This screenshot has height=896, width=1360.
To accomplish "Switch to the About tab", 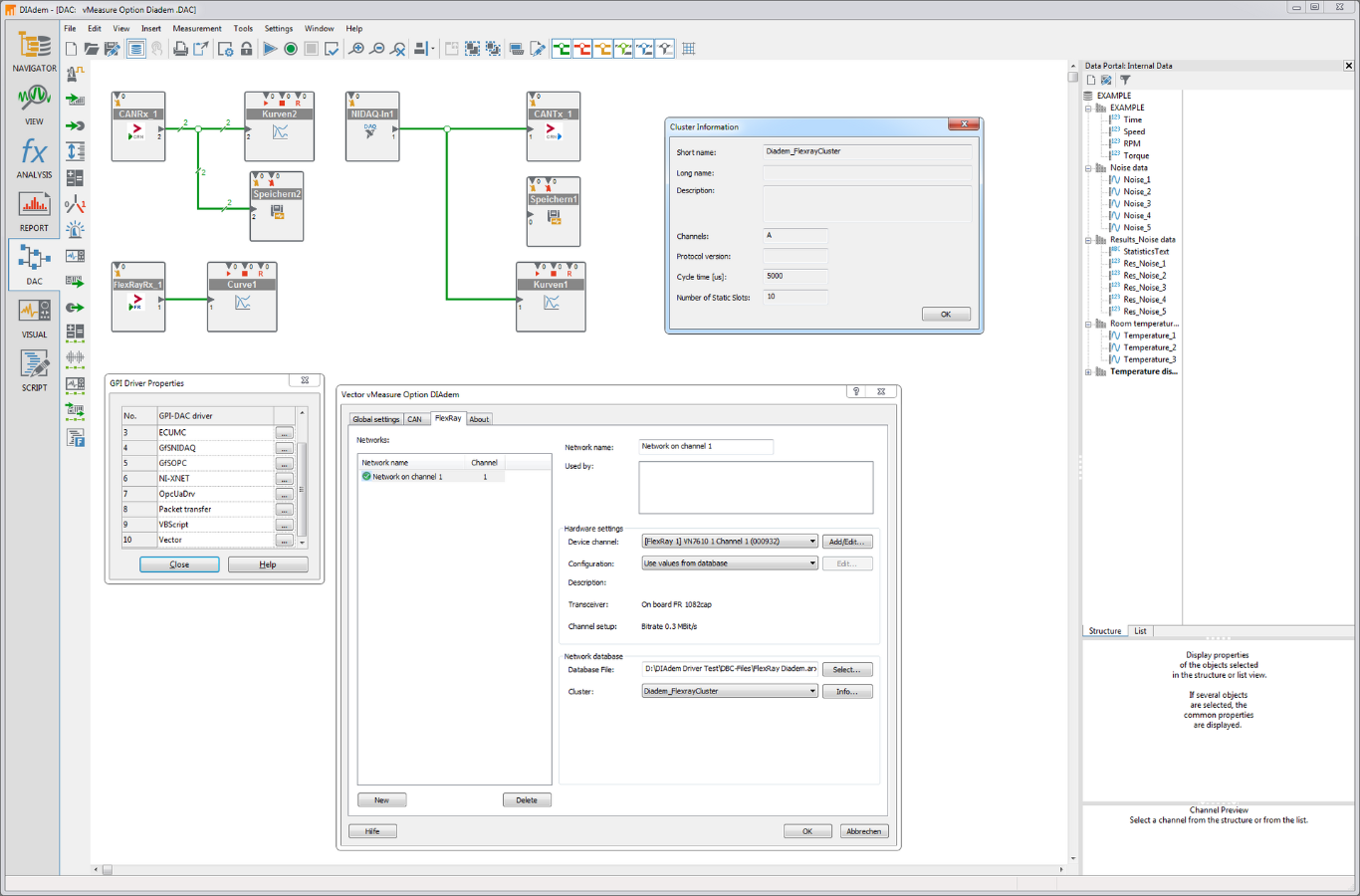I will [479, 419].
